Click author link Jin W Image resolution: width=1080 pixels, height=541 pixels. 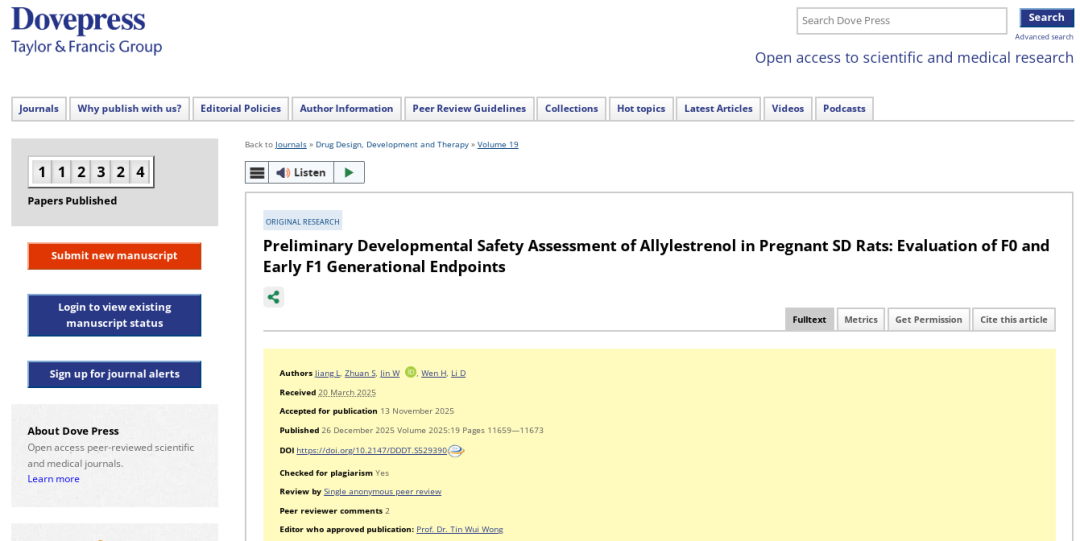click(390, 374)
